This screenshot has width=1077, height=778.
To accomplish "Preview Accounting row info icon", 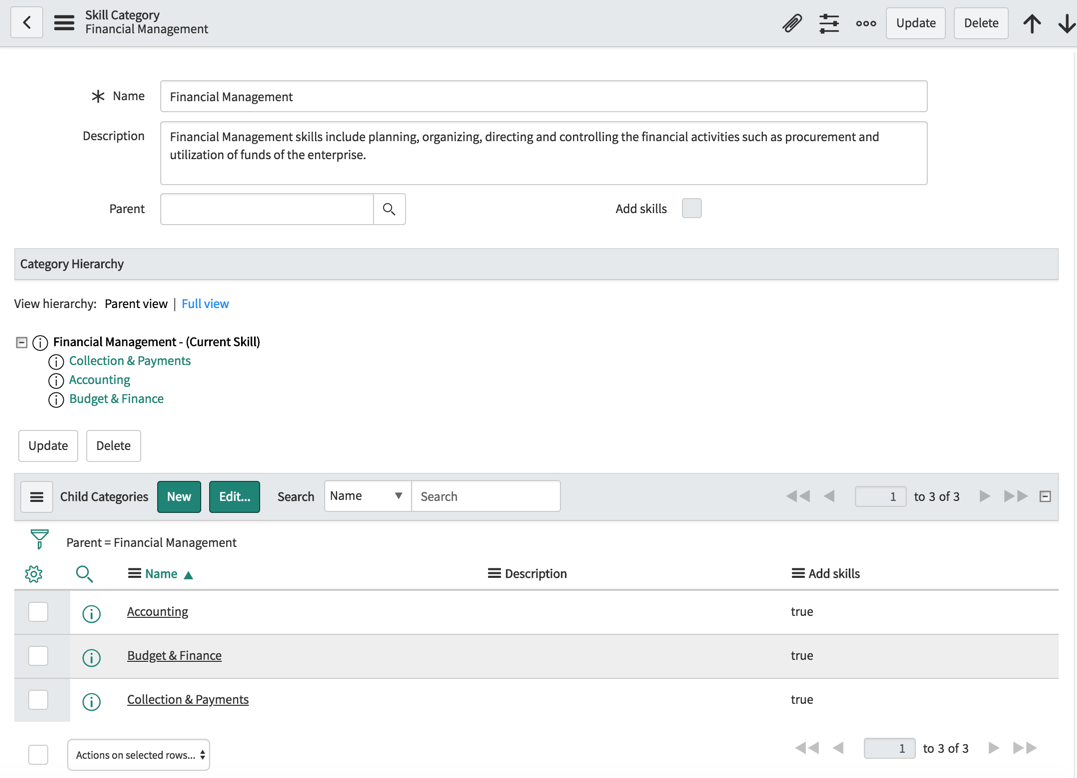I will (91, 613).
